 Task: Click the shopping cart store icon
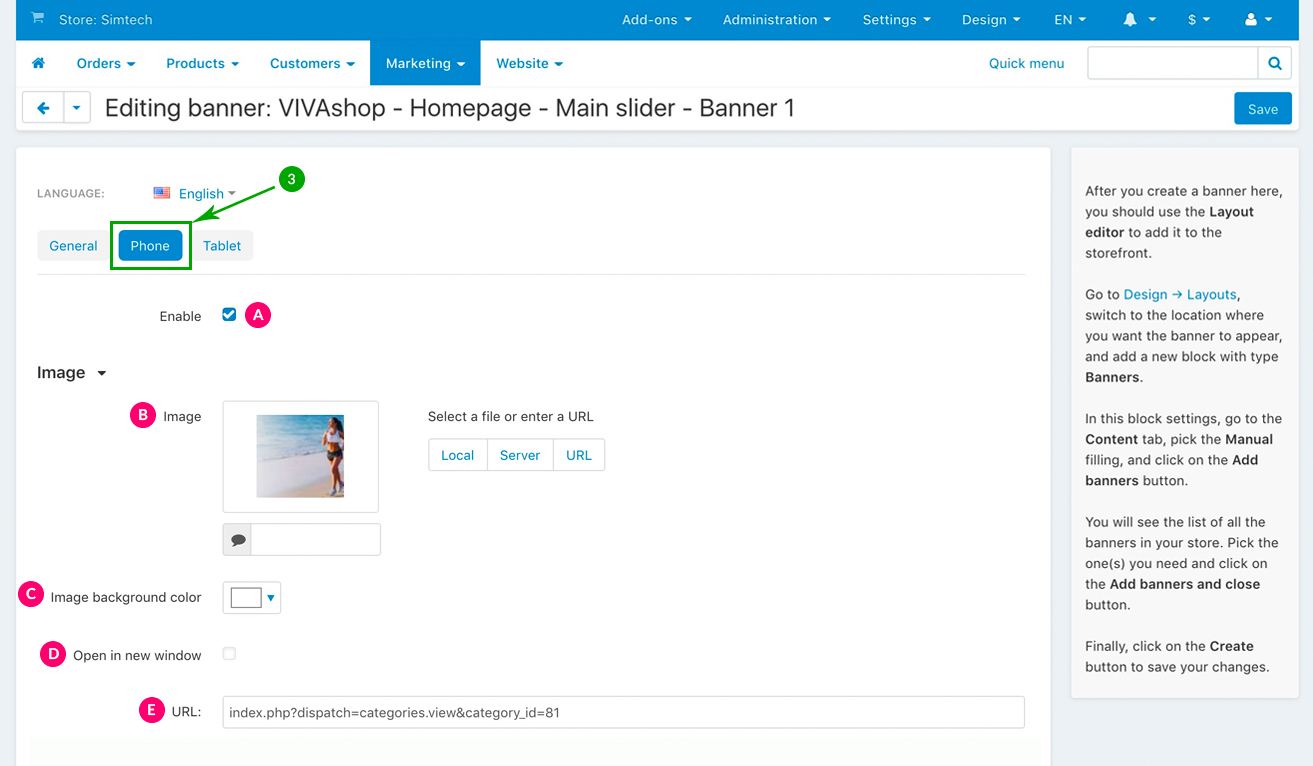[38, 19]
